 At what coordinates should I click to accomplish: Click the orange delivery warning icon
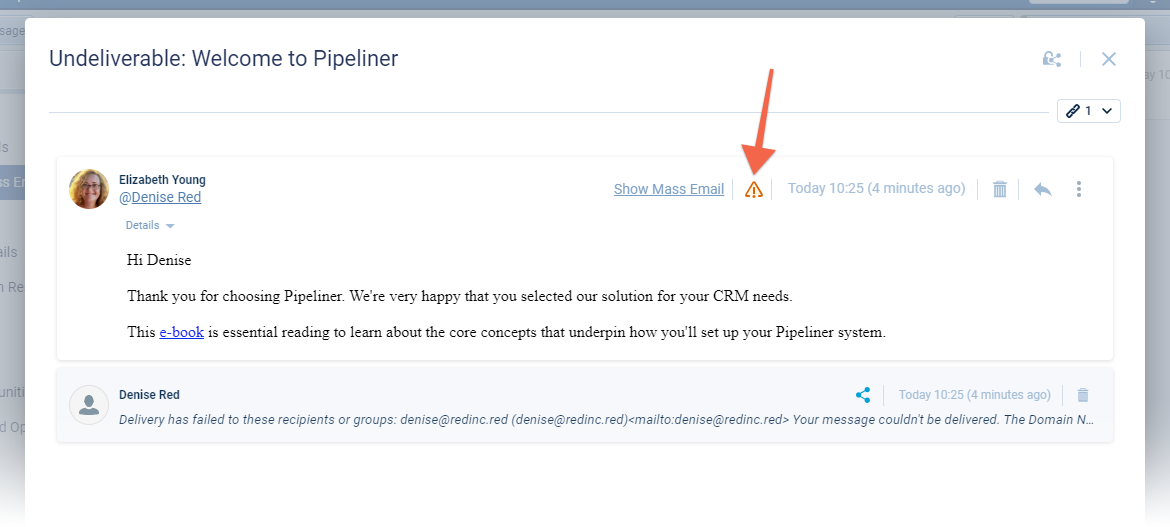coord(754,189)
